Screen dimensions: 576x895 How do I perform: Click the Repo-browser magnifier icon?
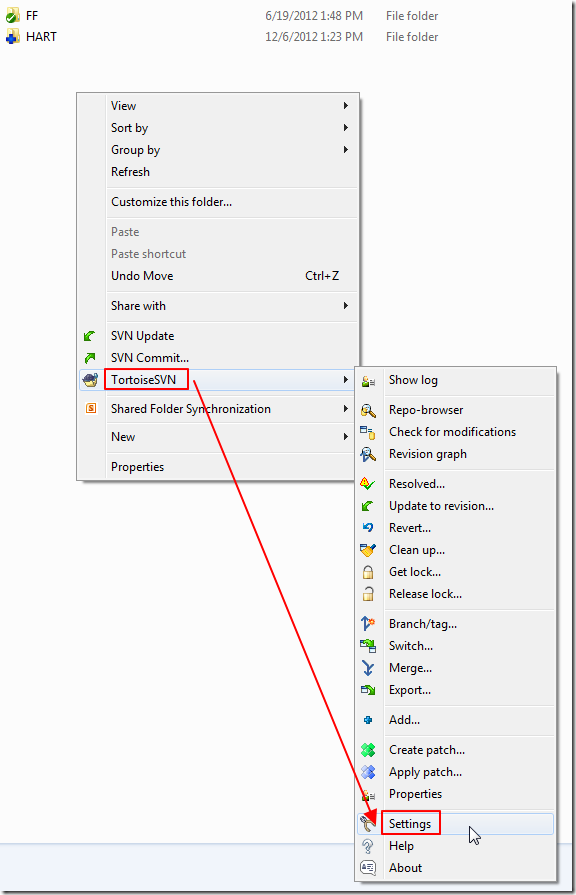(368, 410)
